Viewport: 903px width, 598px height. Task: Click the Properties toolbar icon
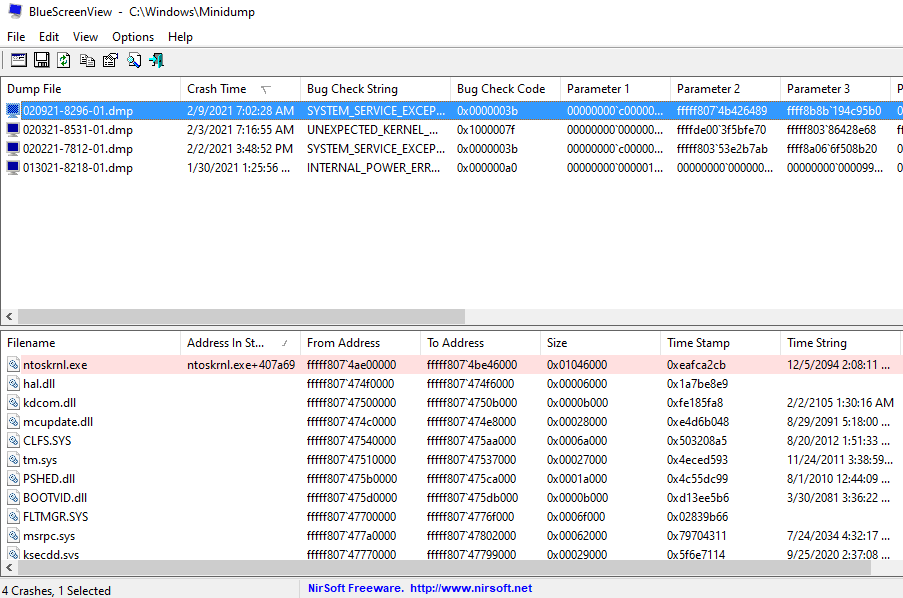point(110,60)
